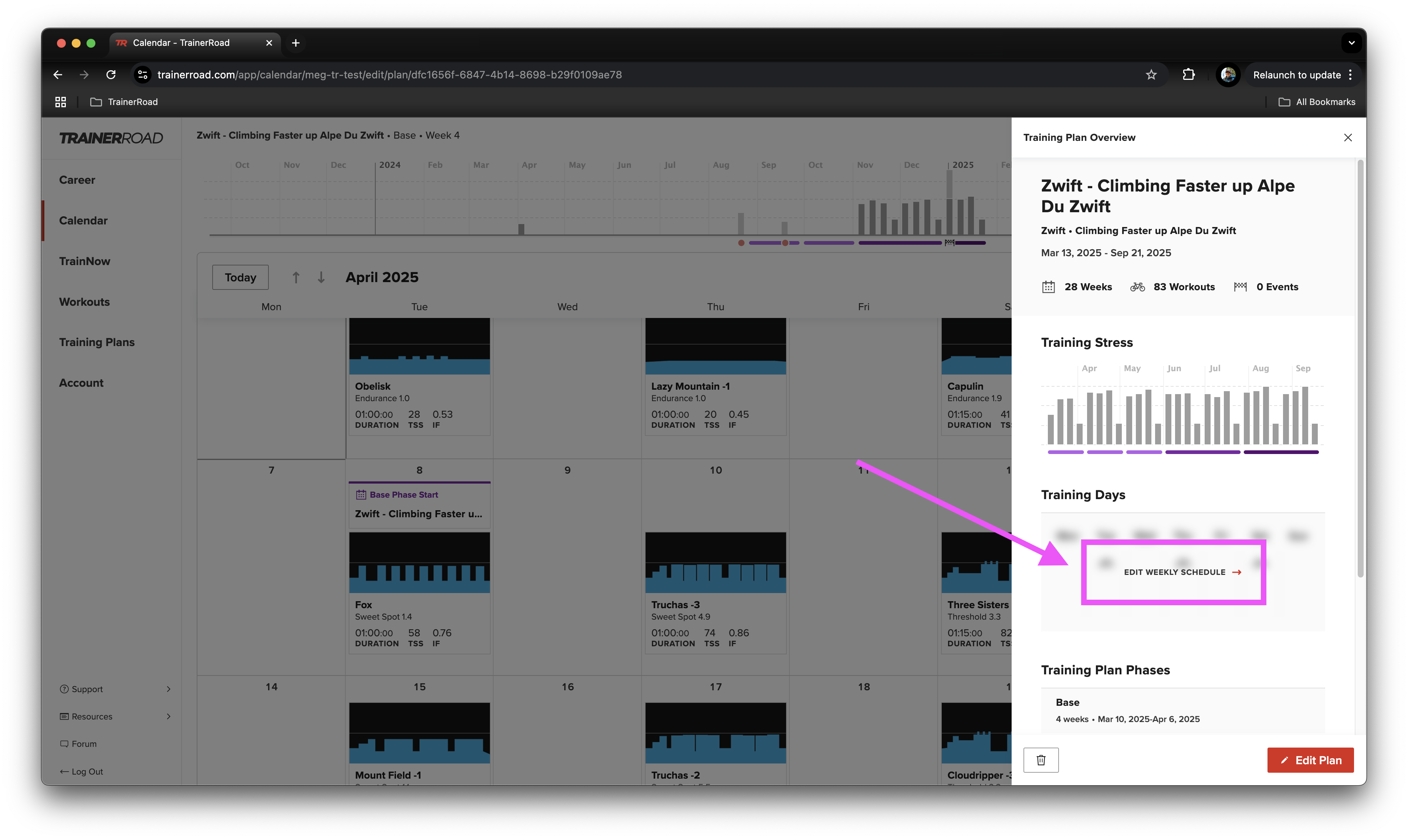Viewport: 1408px width, 840px height.
Task: Open TrainNow in the sidebar
Action: pyautogui.click(x=84, y=261)
